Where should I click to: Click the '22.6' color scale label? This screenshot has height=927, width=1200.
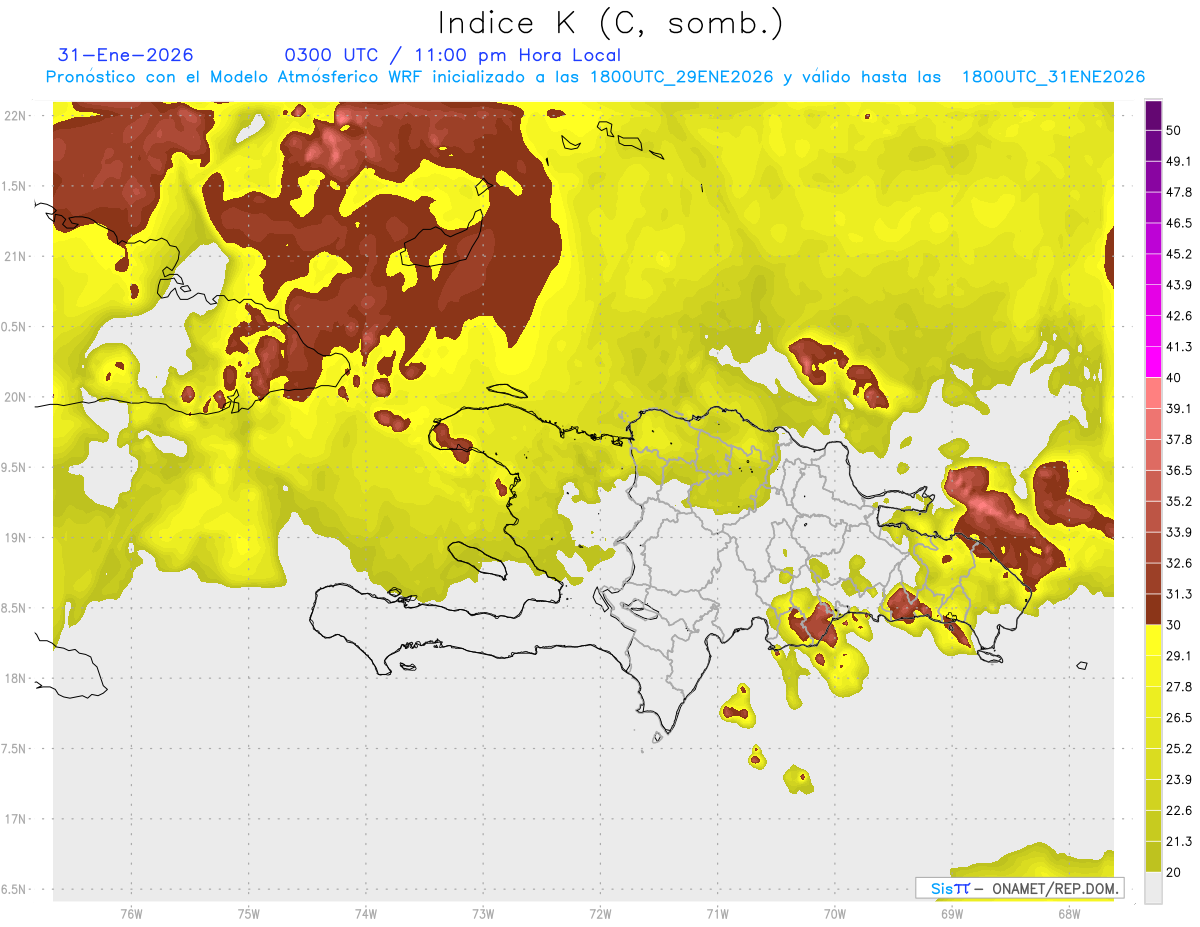coord(1179,811)
